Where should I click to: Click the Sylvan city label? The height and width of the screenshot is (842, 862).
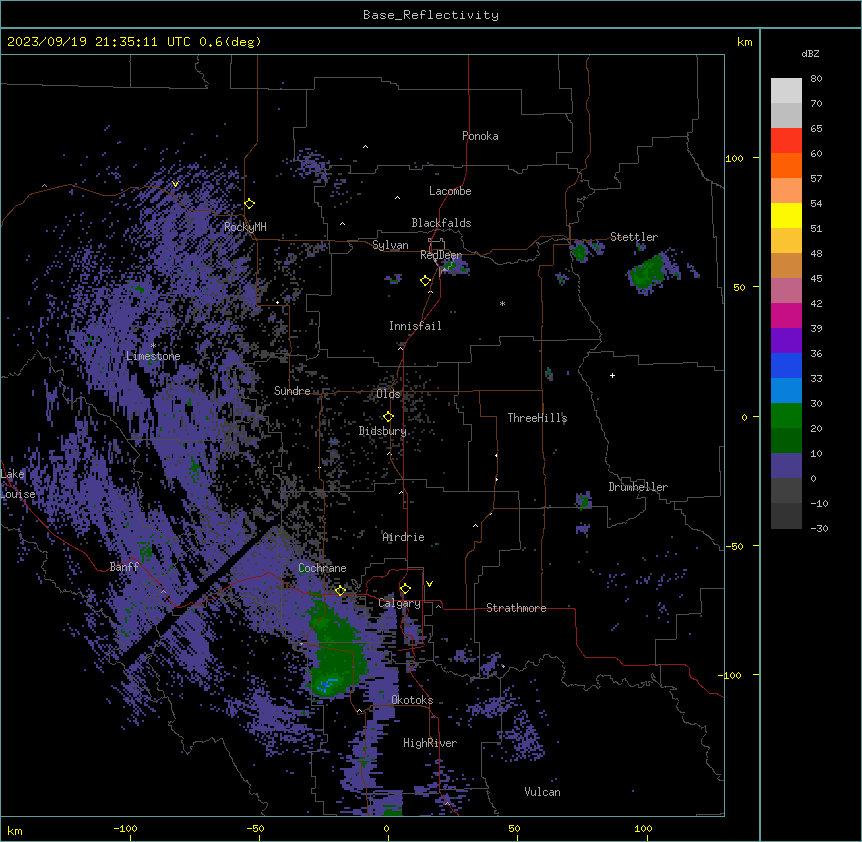pyautogui.click(x=390, y=245)
